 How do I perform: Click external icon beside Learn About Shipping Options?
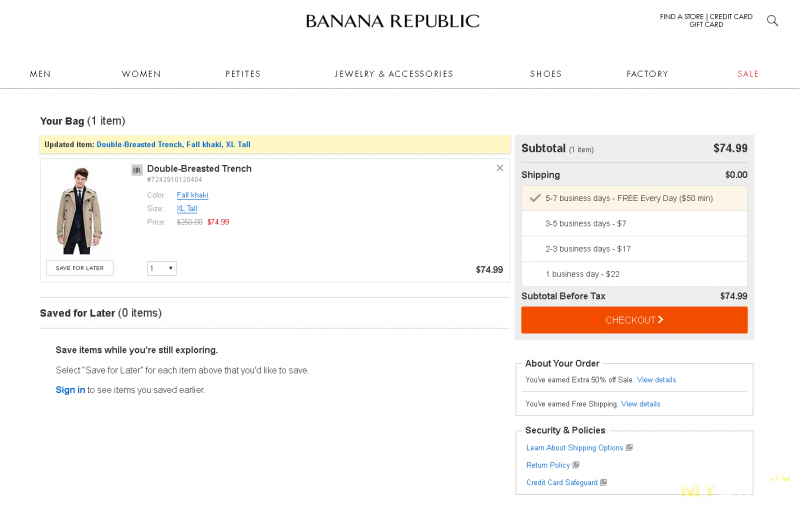pos(630,447)
